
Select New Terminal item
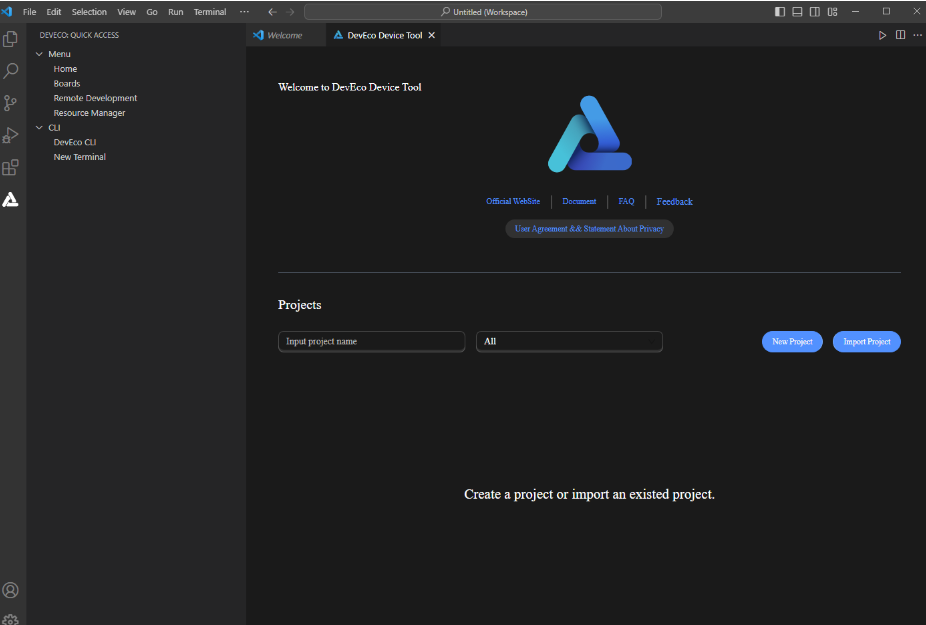pyautogui.click(x=80, y=157)
